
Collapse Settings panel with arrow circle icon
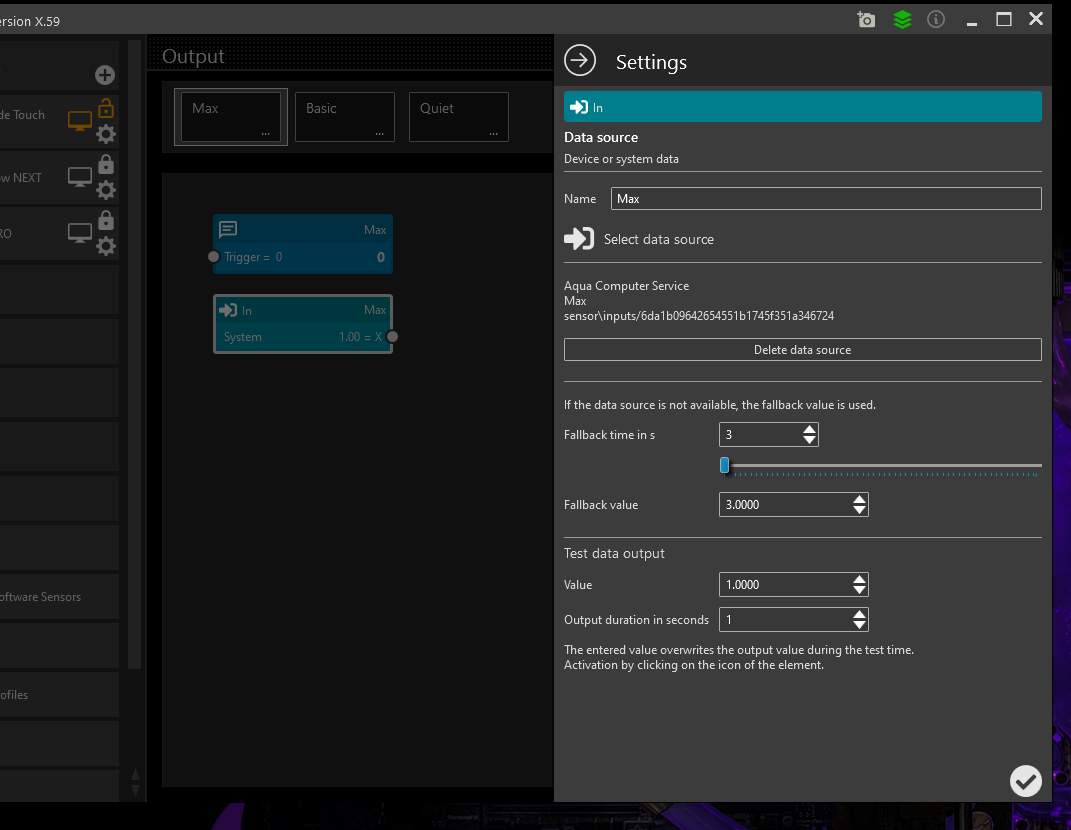coord(580,61)
